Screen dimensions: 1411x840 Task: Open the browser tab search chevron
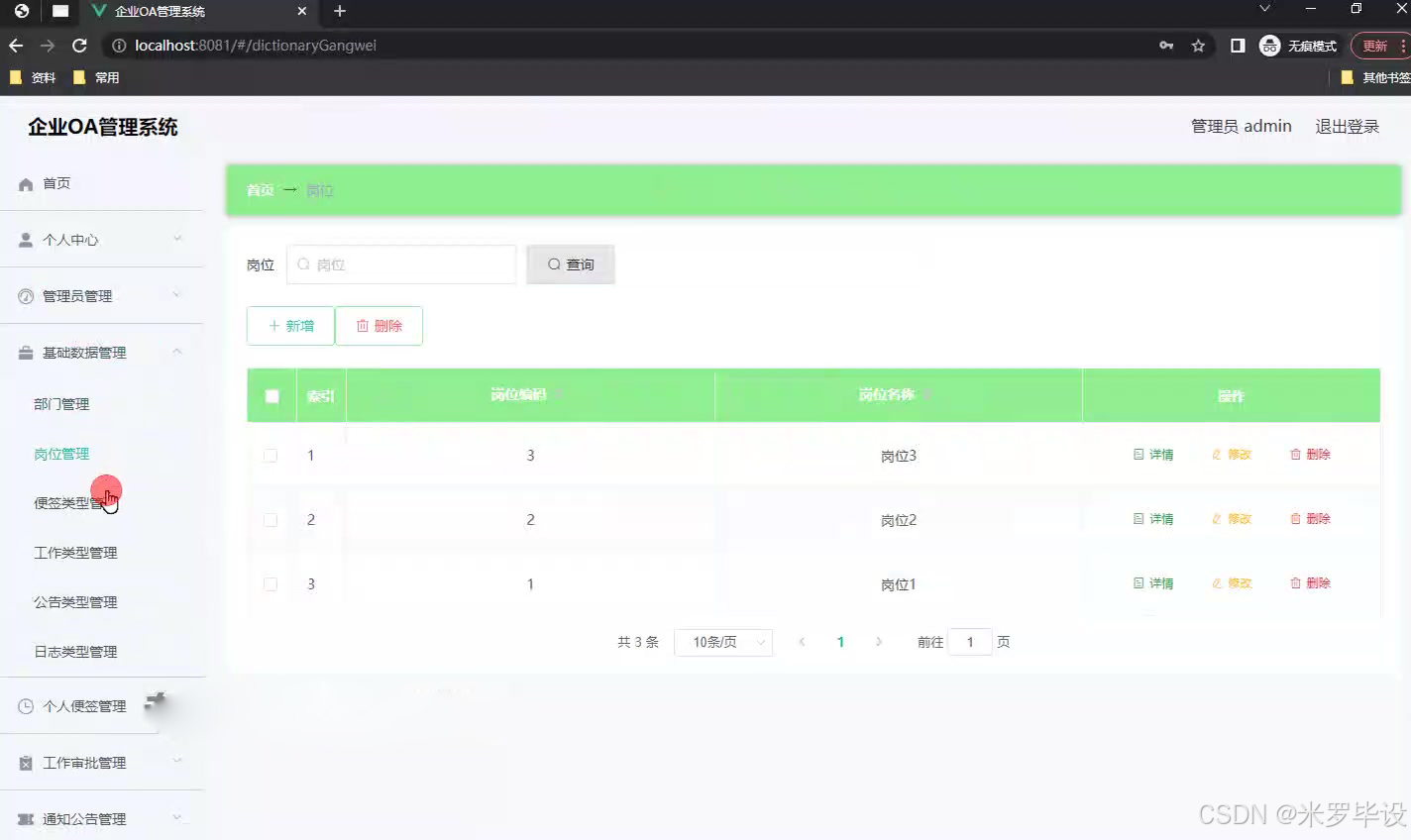(1264, 9)
